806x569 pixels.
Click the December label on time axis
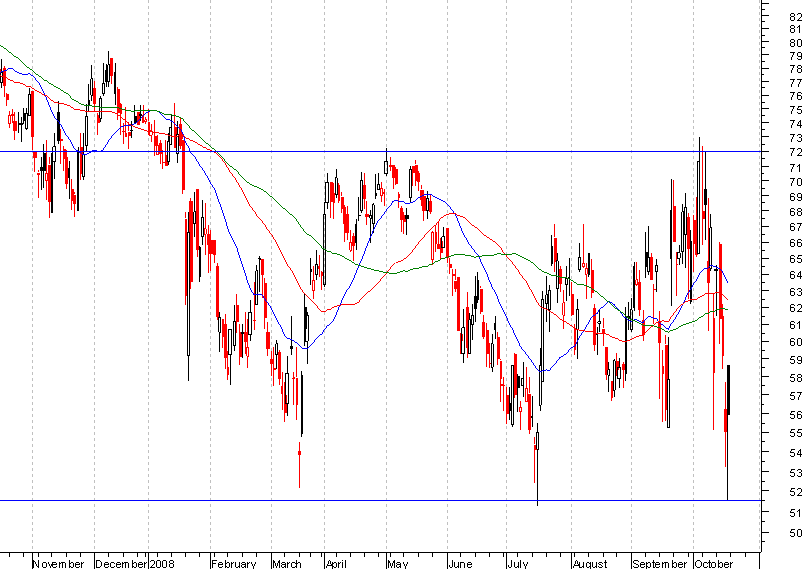[x=121, y=563]
